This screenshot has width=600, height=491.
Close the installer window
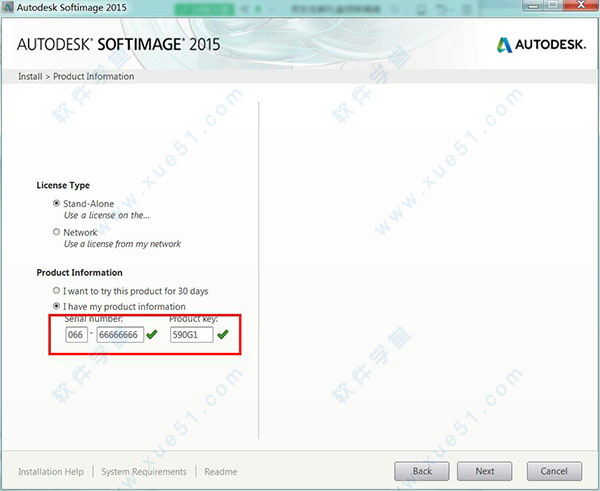click(582, 5)
